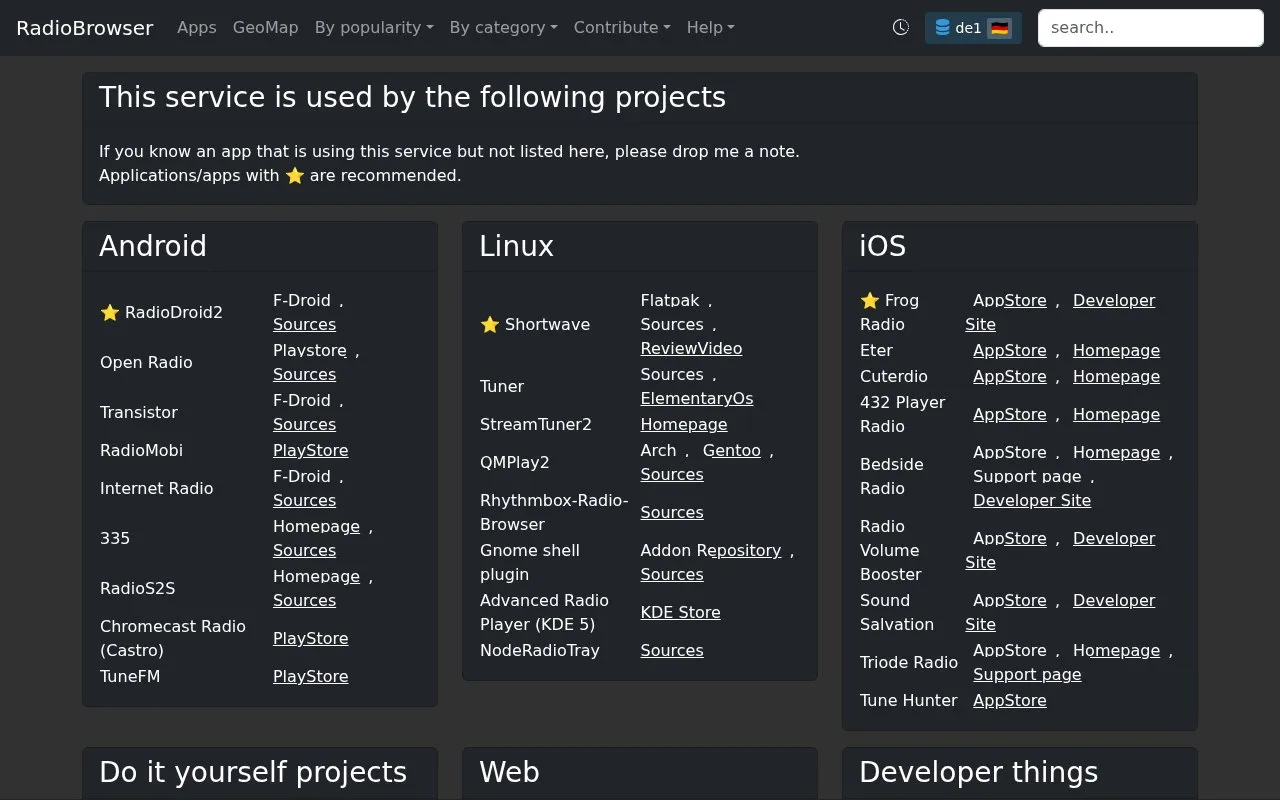This screenshot has width=1280, height=800.
Task: Open AppStore link for Tune Hunter
Action: point(1010,701)
